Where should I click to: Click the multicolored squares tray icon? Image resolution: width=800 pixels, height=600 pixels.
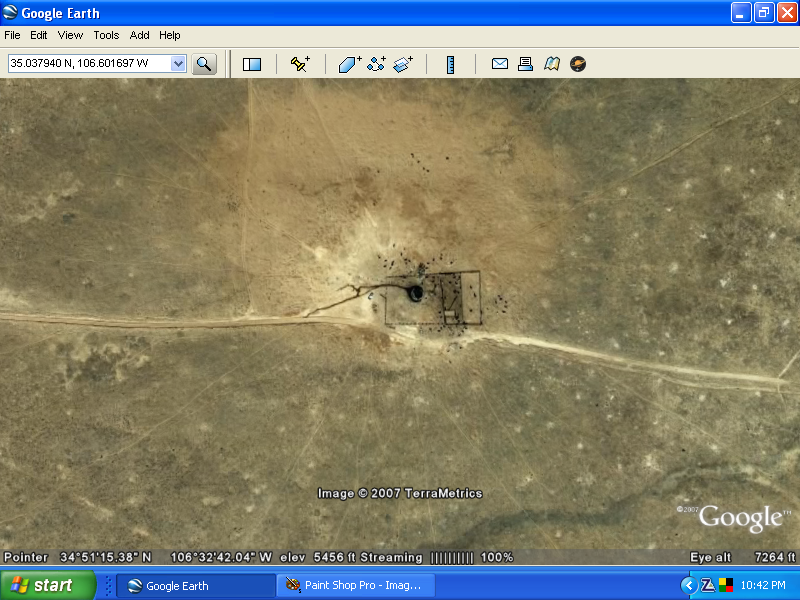(x=726, y=585)
